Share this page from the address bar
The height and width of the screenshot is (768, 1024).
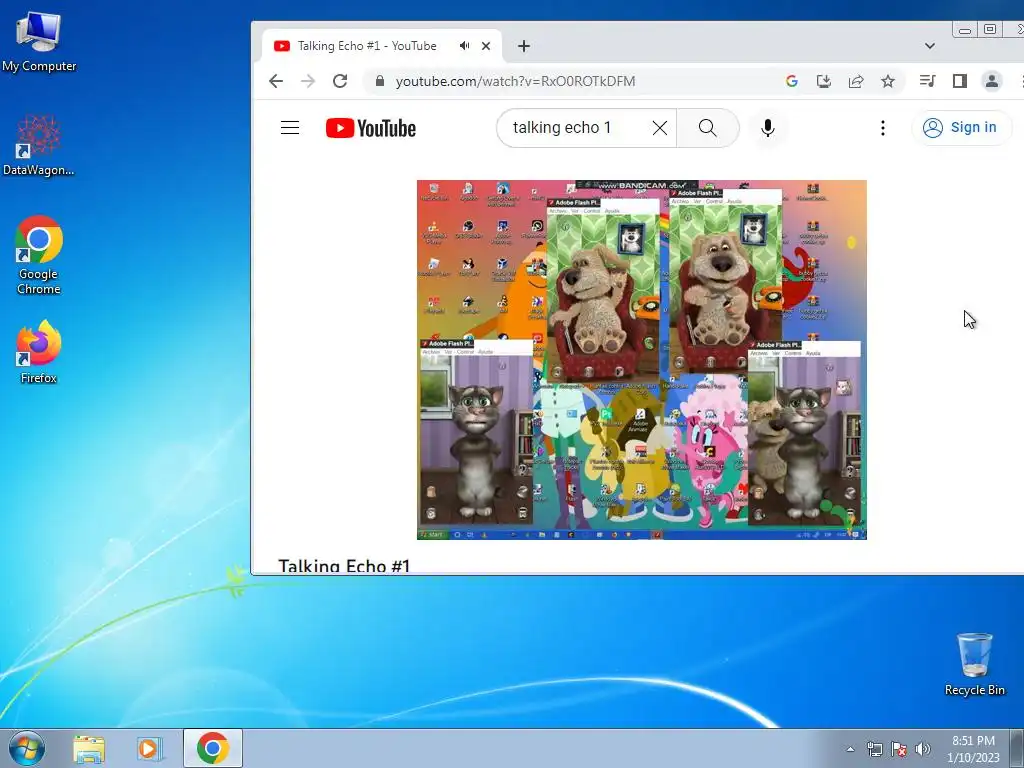tap(856, 81)
